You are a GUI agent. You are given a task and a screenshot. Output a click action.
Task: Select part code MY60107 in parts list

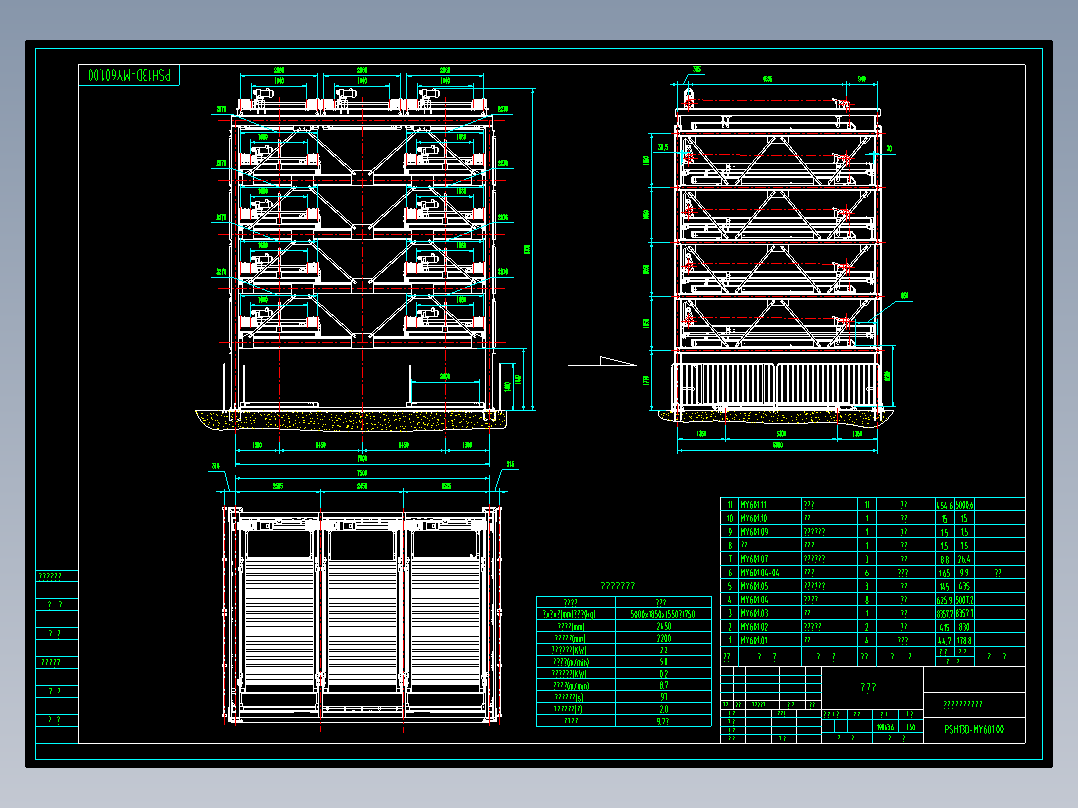(x=754, y=559)
